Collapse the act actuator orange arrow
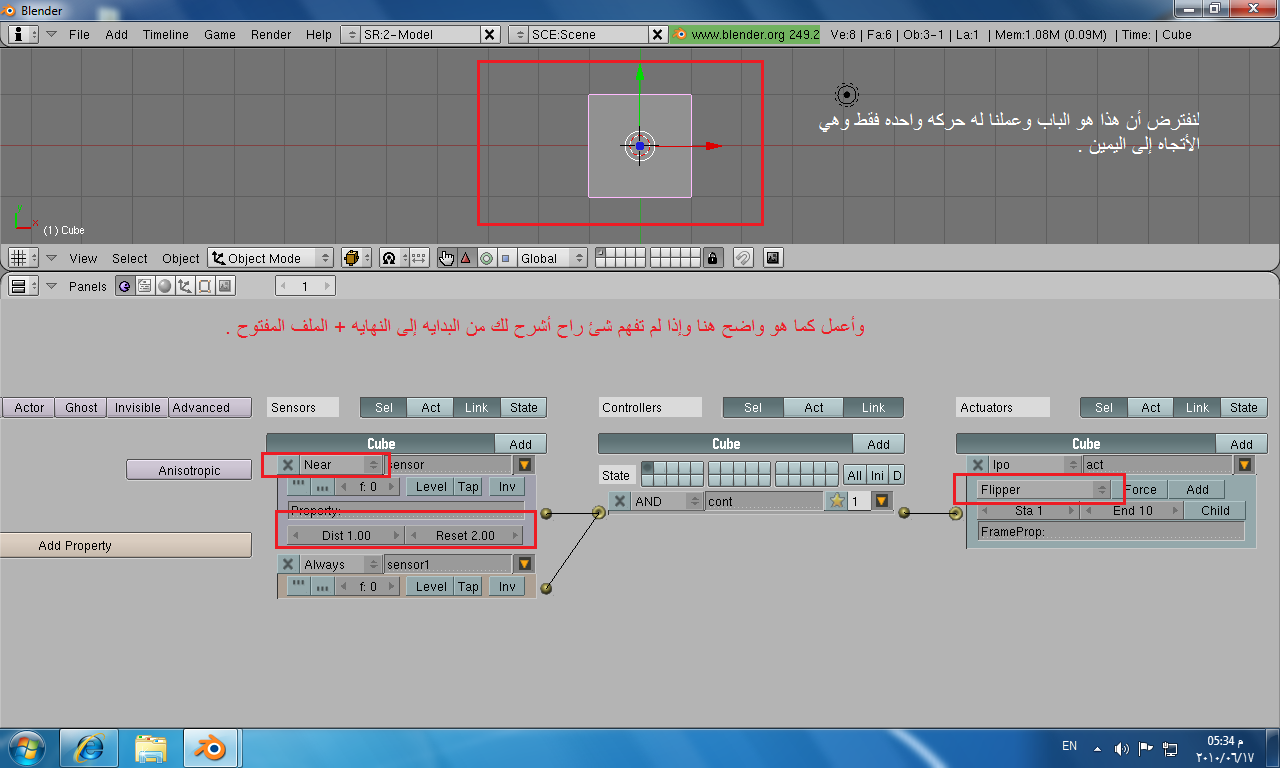1280x768 pixels. coord(1244,465)
